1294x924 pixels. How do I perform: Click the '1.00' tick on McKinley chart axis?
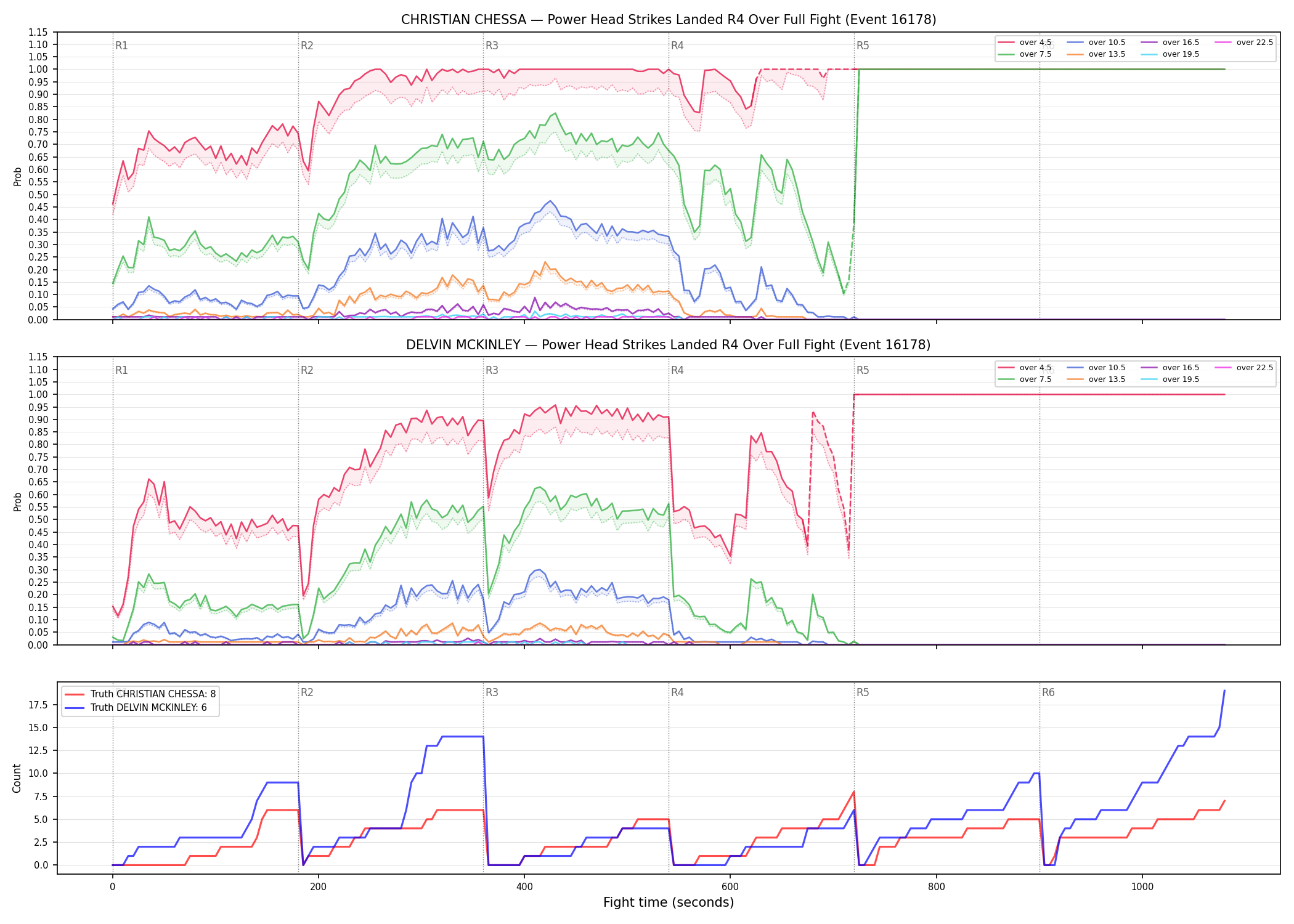[x=38, y=394]
